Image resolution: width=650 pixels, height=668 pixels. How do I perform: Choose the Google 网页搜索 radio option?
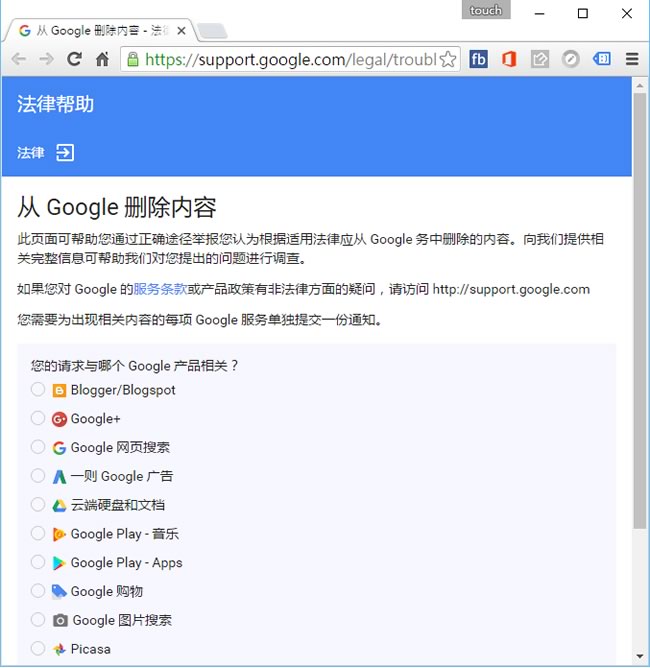point(38,447)
